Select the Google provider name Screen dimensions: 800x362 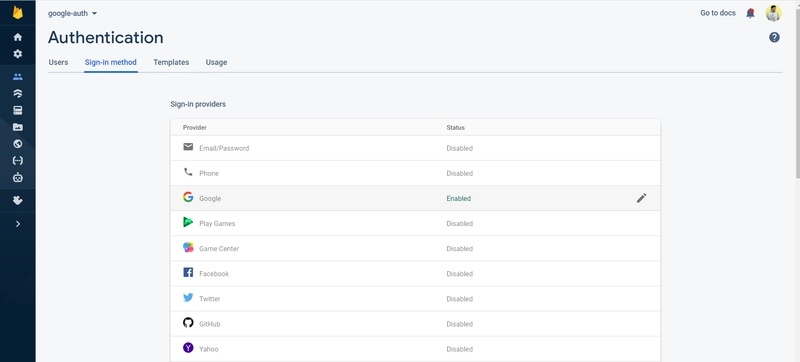pos(210,198)
